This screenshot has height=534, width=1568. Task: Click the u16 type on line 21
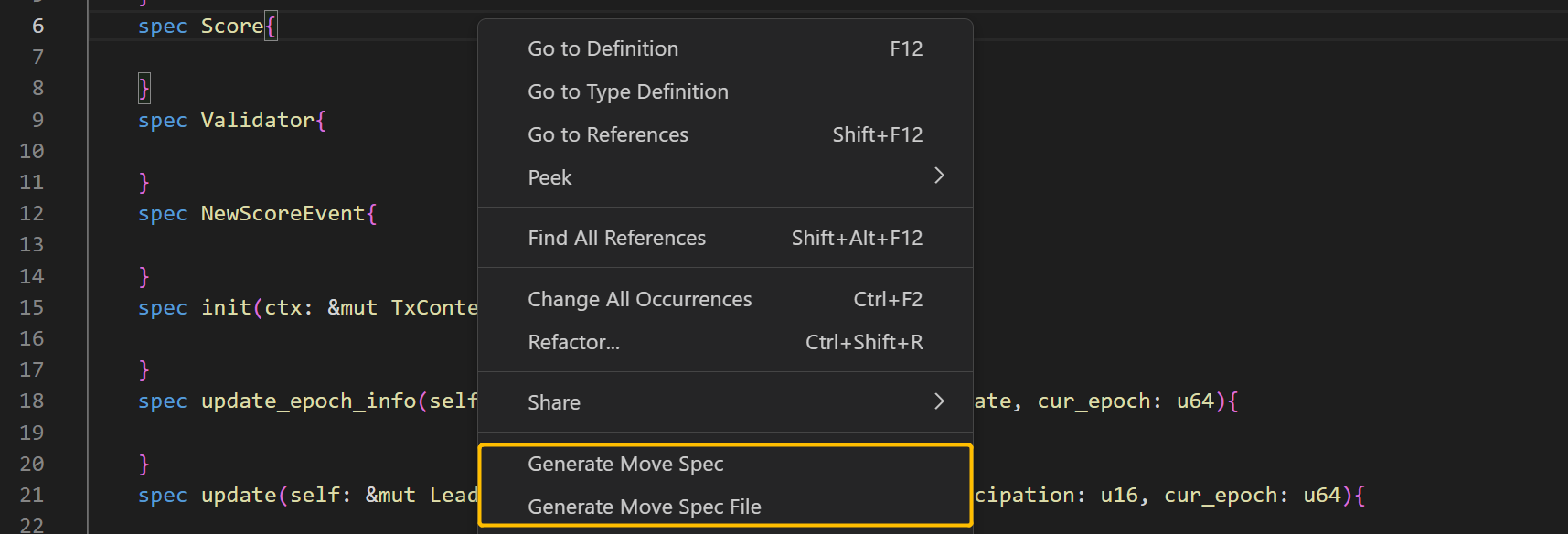coord(1119,495)
